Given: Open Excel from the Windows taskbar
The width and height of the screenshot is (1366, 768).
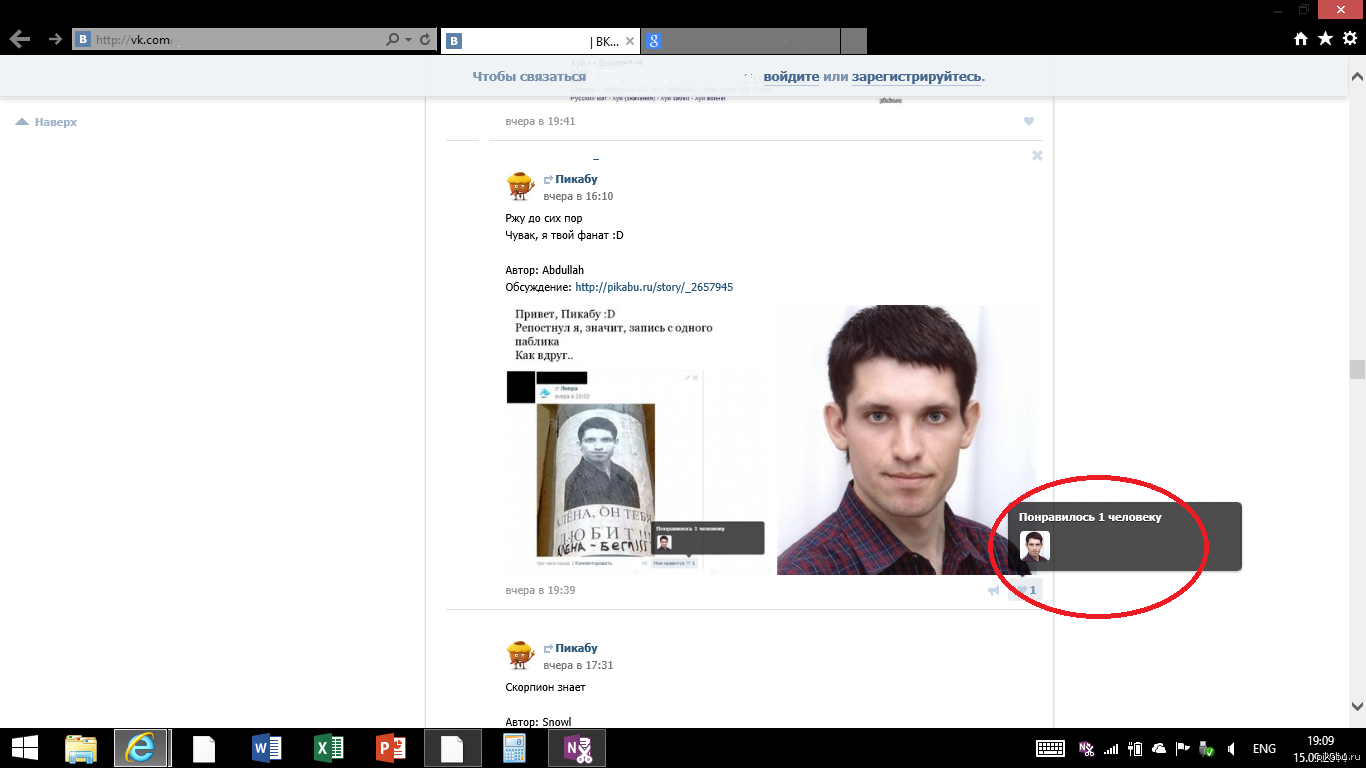Looking at the screenshot, I should click(329, 748).
